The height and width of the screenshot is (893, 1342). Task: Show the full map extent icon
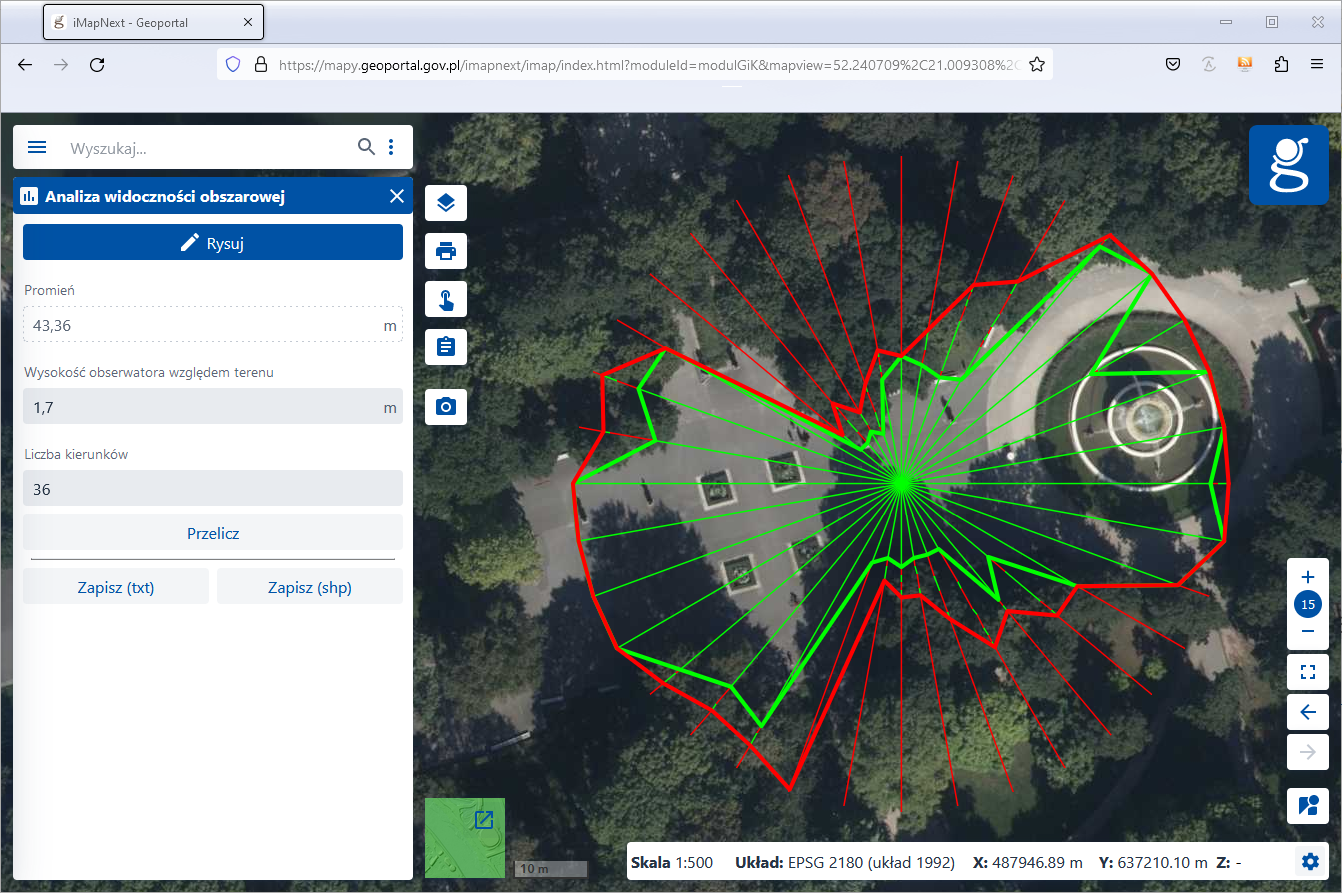tap(1308, 672)
